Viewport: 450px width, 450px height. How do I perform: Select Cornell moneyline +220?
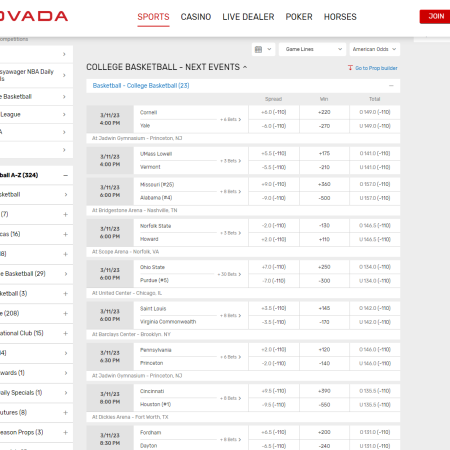pyautogui.click(x=324, y=112)
